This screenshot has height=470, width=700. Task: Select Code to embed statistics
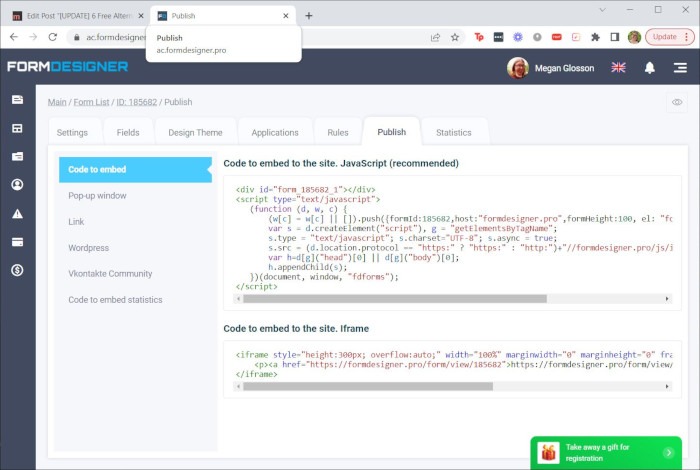click(115, 300)
